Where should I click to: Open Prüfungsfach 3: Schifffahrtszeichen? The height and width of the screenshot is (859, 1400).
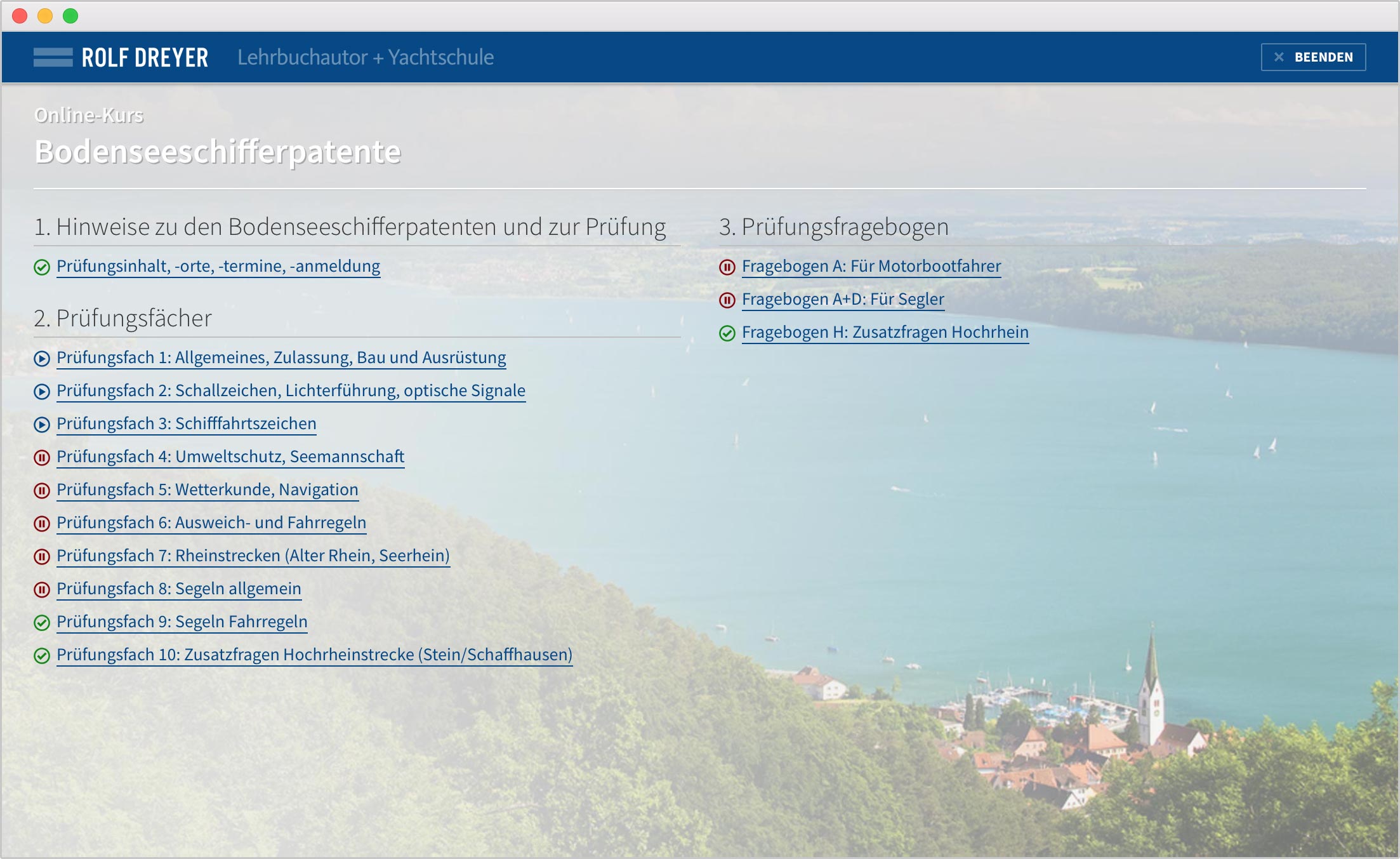187,423
